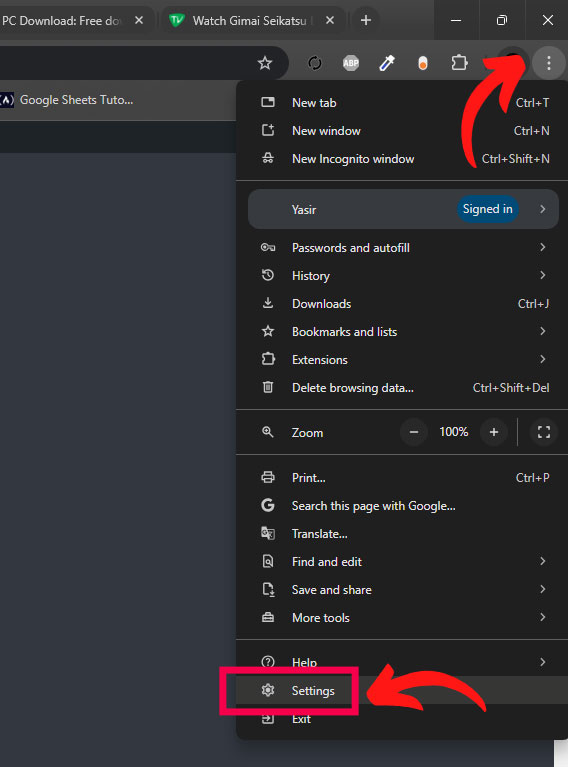
Task: Activate the color picker eyedropper extension
Action: coord(386,63)
